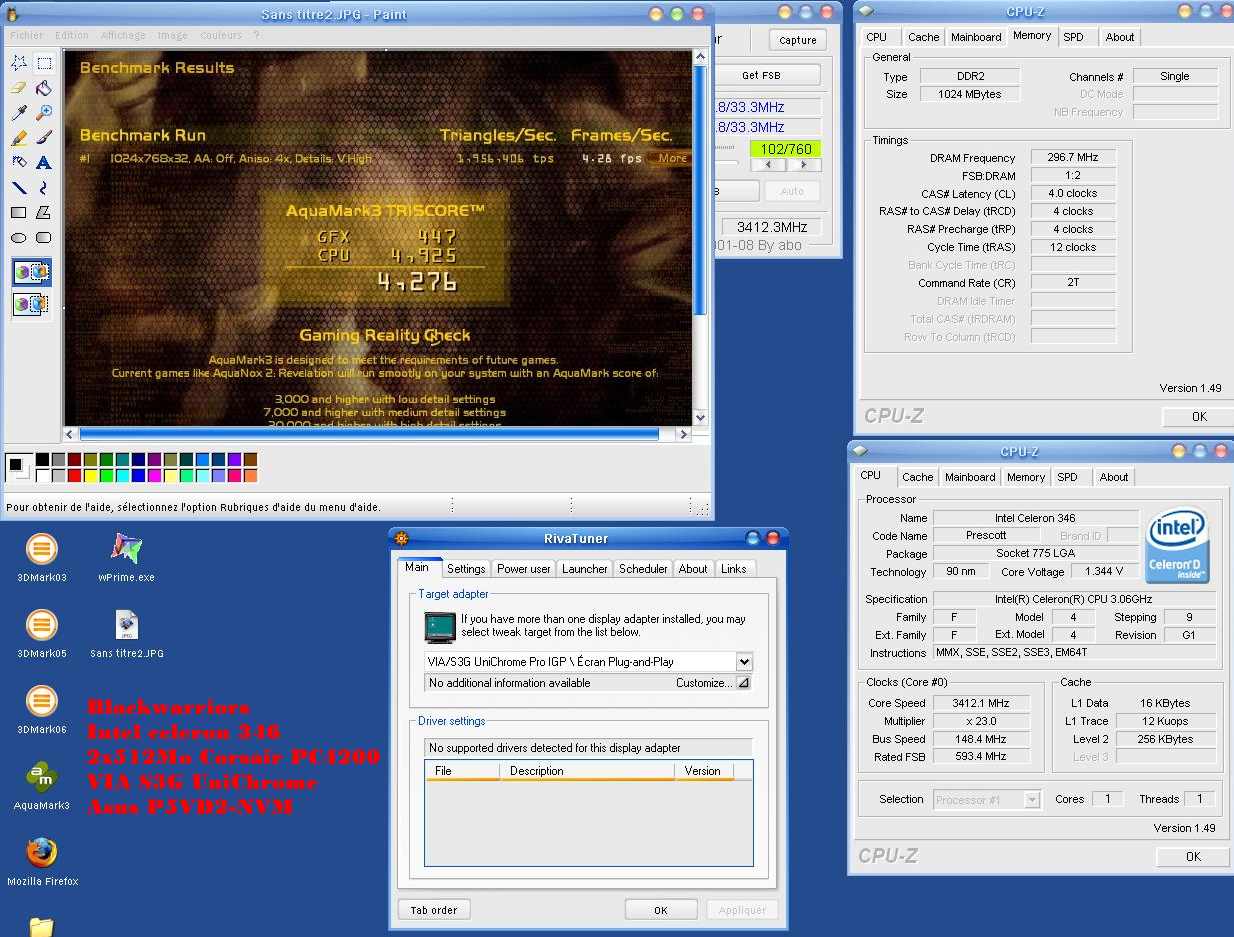
Task: Enable transparent selection mode in Paint
Action: (31, 303)
